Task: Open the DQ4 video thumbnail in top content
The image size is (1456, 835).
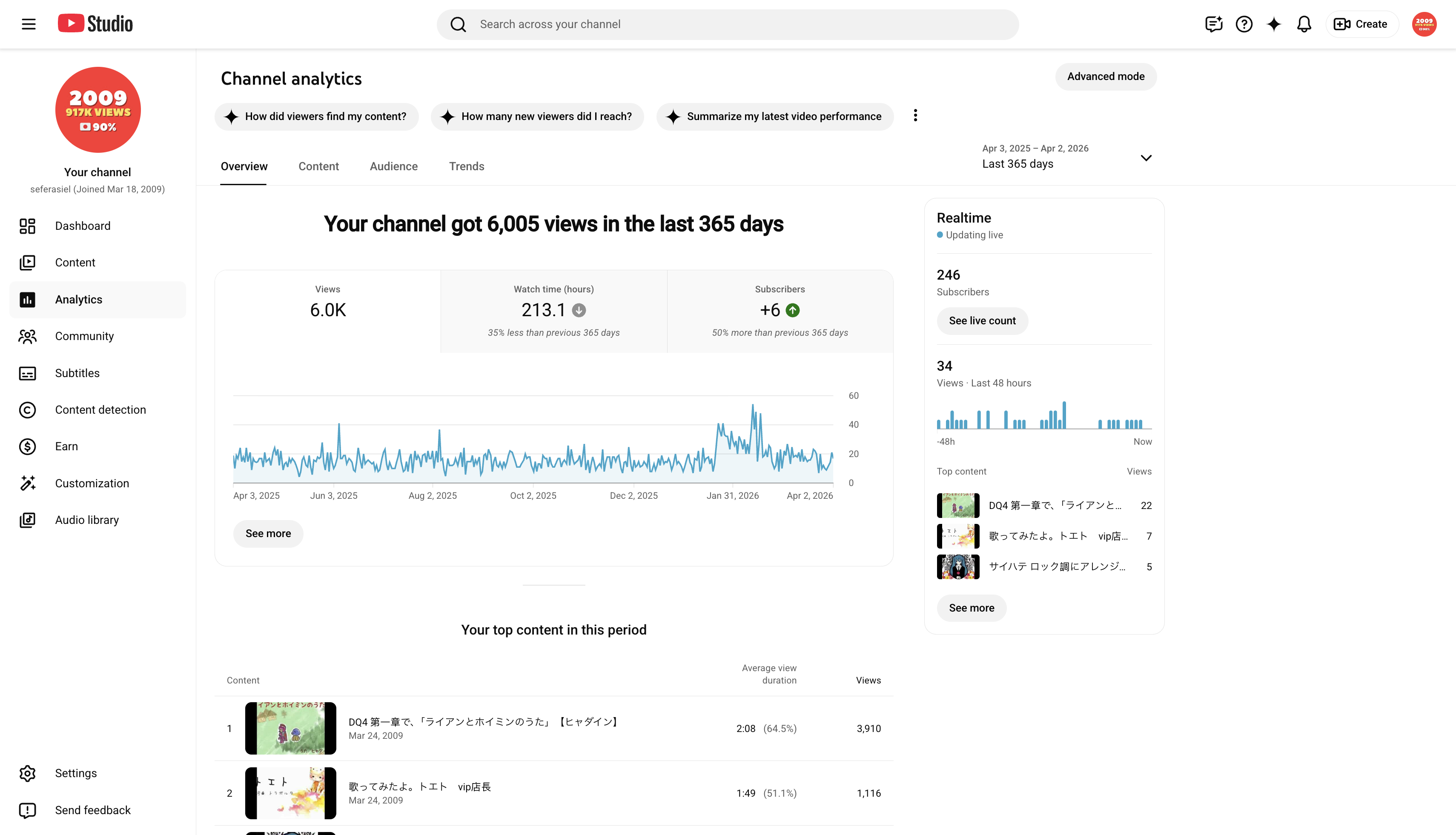Action: click(290, 728)
